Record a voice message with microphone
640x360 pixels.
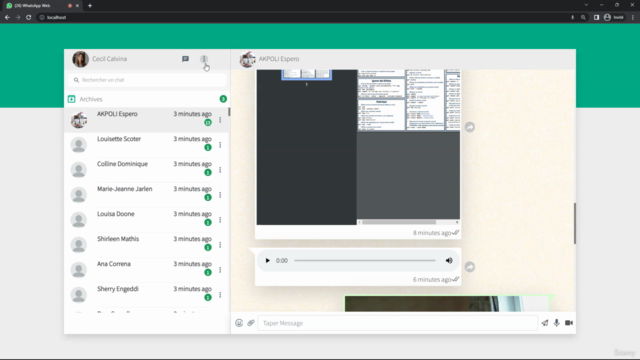tap(557, 323)
